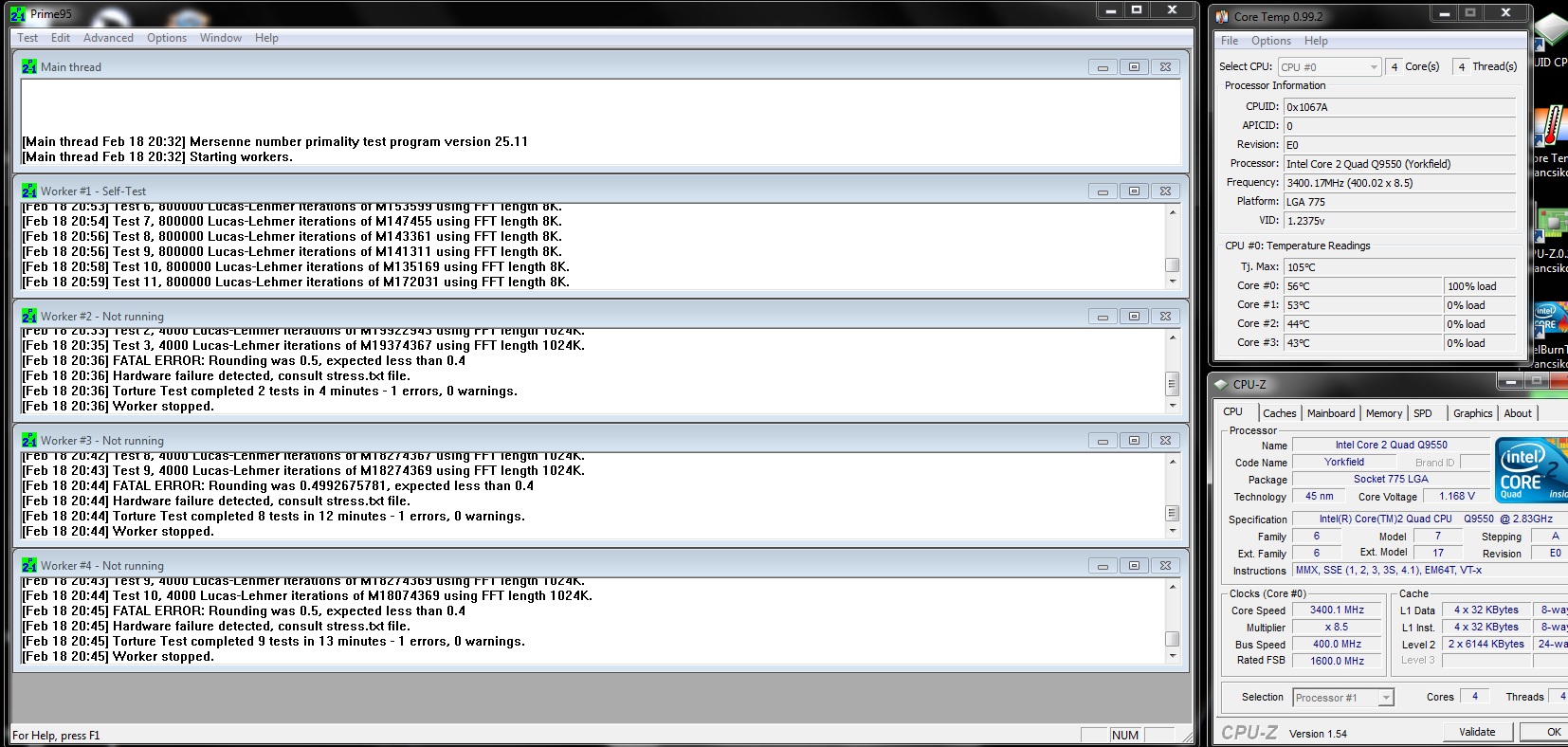Click Worker #1 scrollbar up arrow
Image resolution: width=1568 pixels, height=747 pixels.
point(1173,212)
